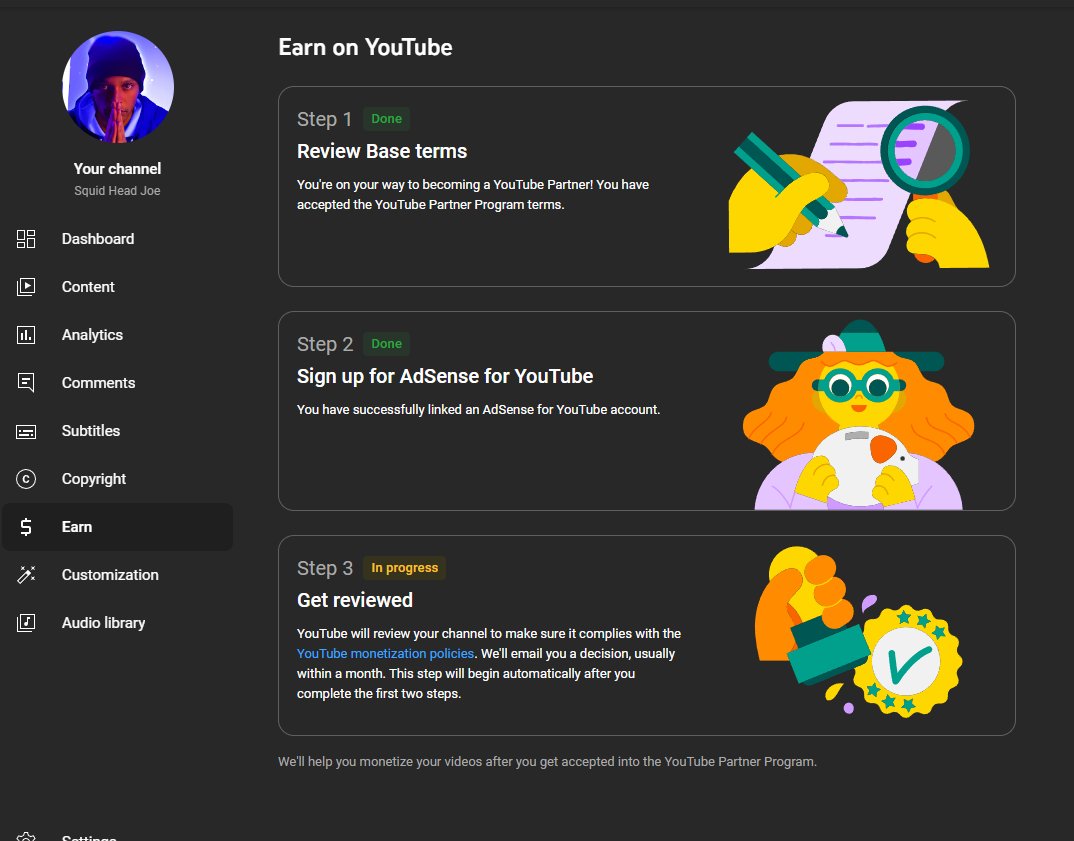Click the channel profile picture
Image resolution: width=1074 pixels, height=841 pixels.
click(x=118, y=87)
